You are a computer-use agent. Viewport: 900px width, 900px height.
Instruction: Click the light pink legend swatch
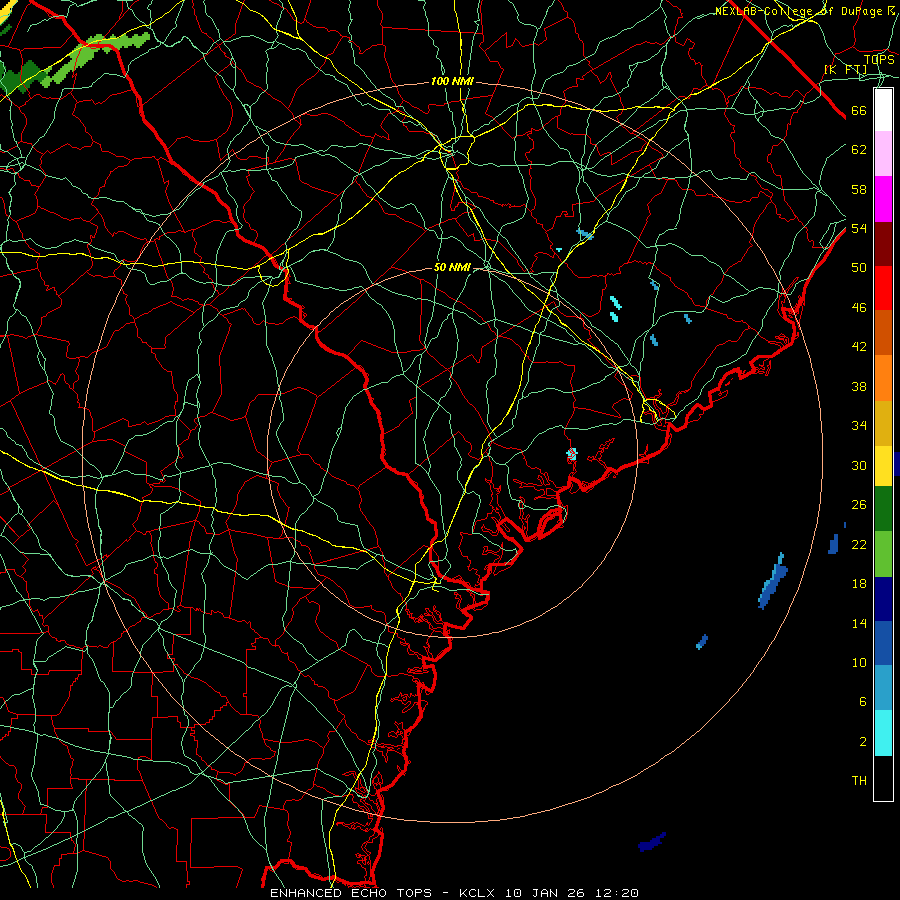(x=883, y=154)
